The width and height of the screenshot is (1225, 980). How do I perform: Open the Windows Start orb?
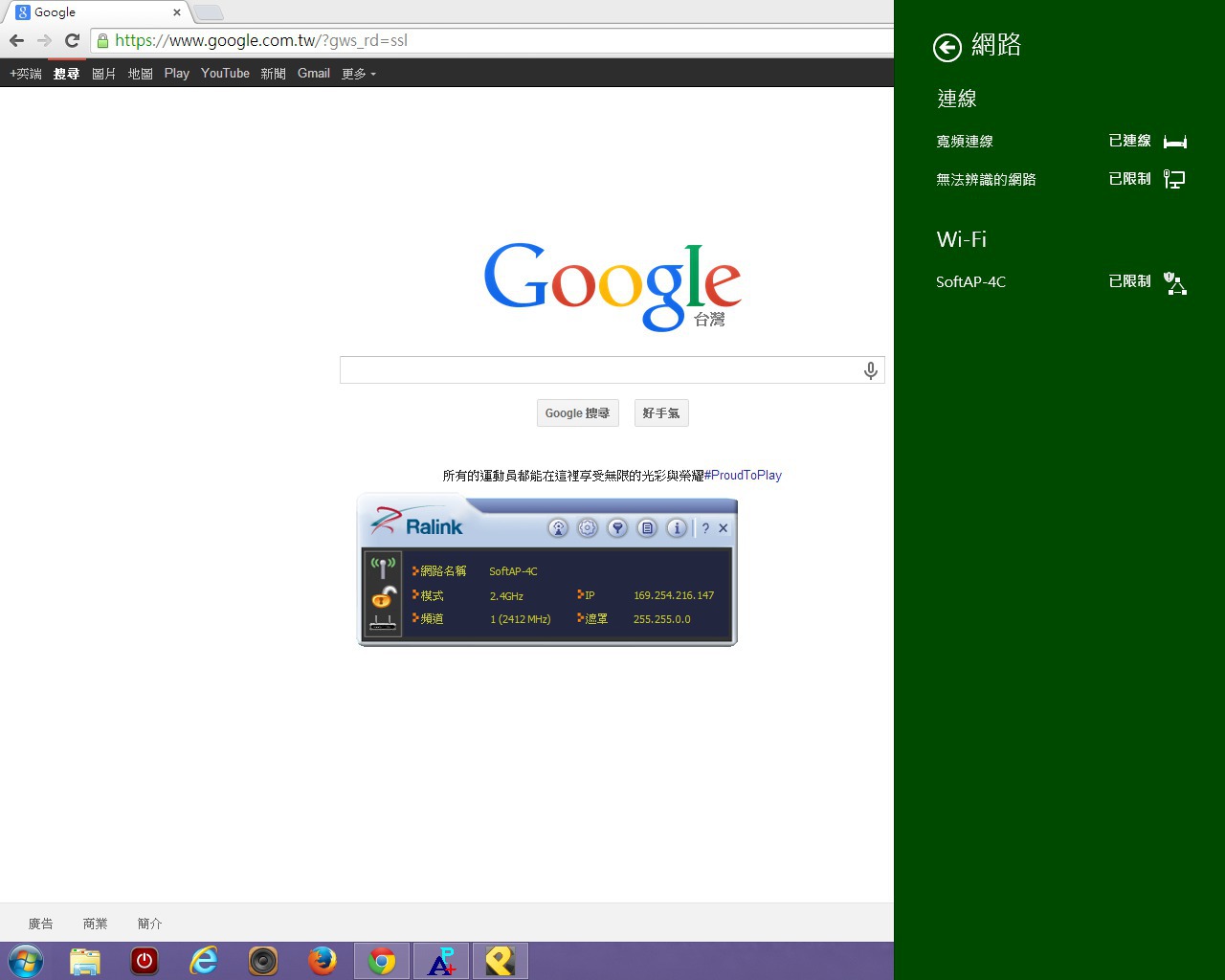point(26,961)
